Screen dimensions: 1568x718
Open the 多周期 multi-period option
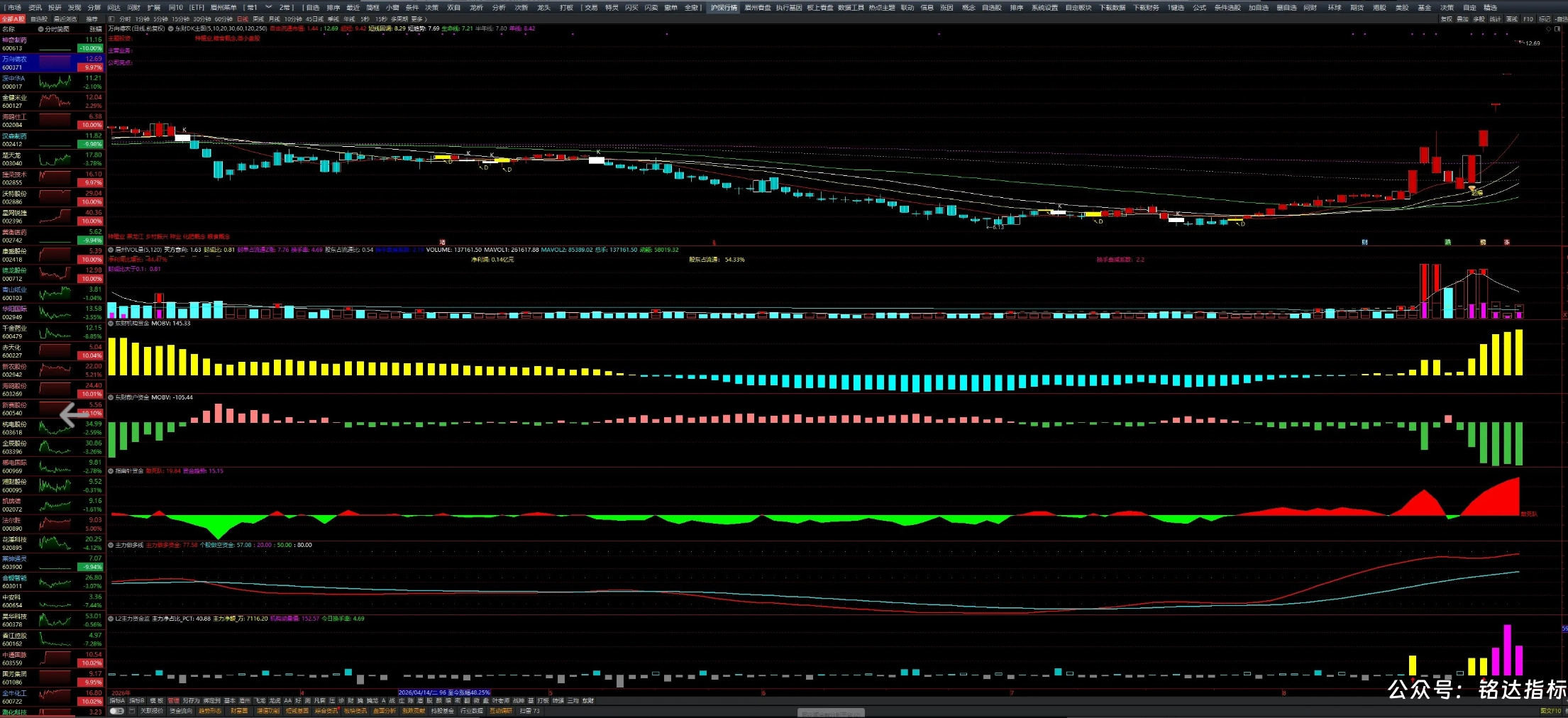[x=399, y=19]
